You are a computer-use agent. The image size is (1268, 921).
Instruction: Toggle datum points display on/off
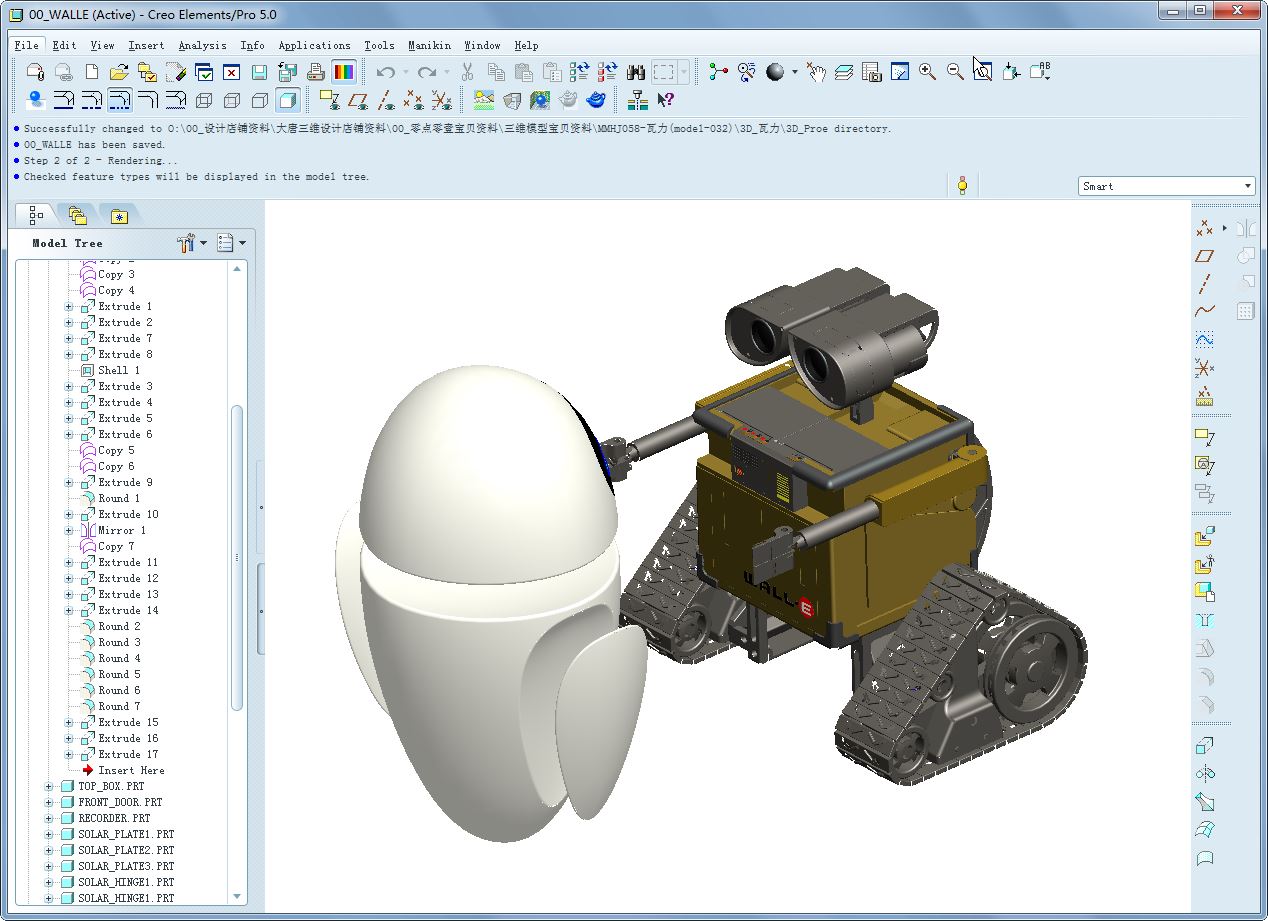tap(413, 100)
